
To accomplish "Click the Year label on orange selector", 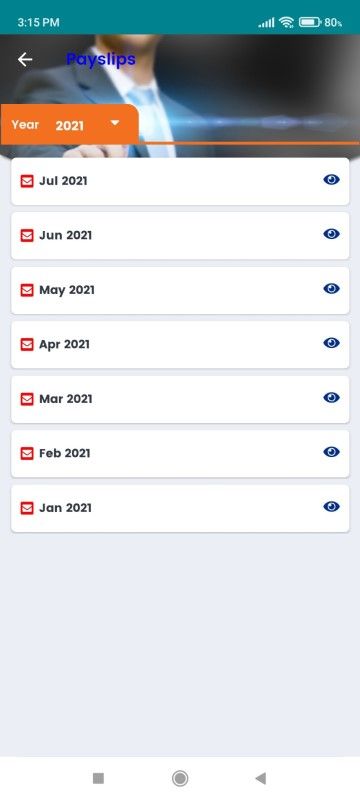I will (x=25, y=124).
